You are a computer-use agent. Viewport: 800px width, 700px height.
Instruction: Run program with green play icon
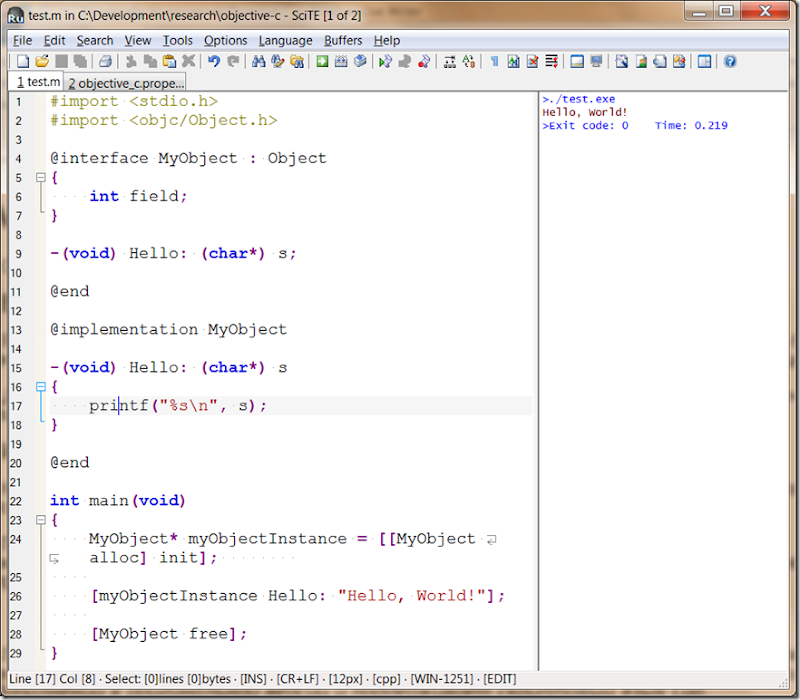385,62
